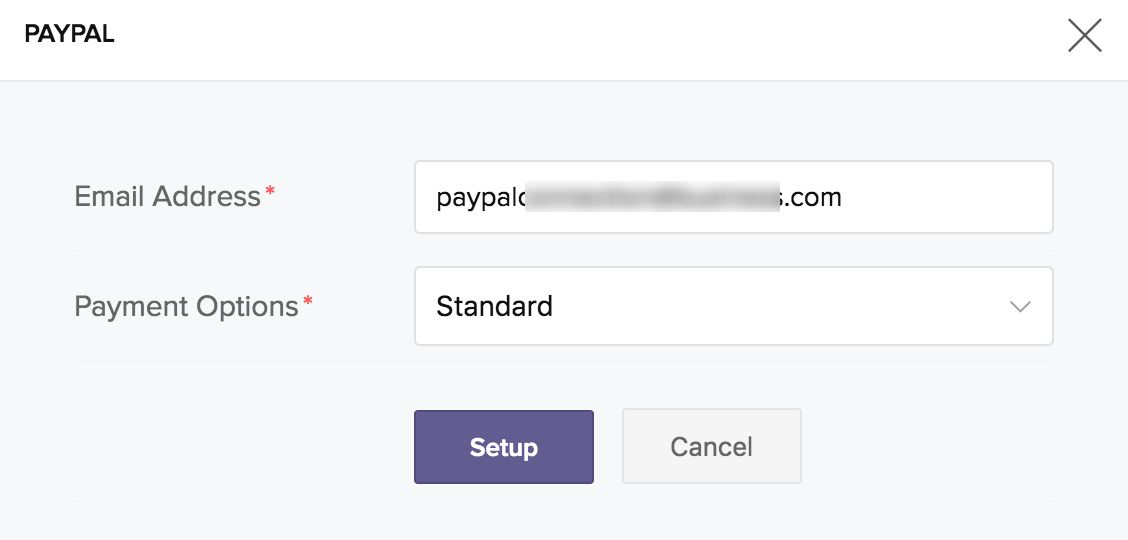This screenshot has width=1128, height=540.
Task: Click the Setup button
Action: click(504, 447)
